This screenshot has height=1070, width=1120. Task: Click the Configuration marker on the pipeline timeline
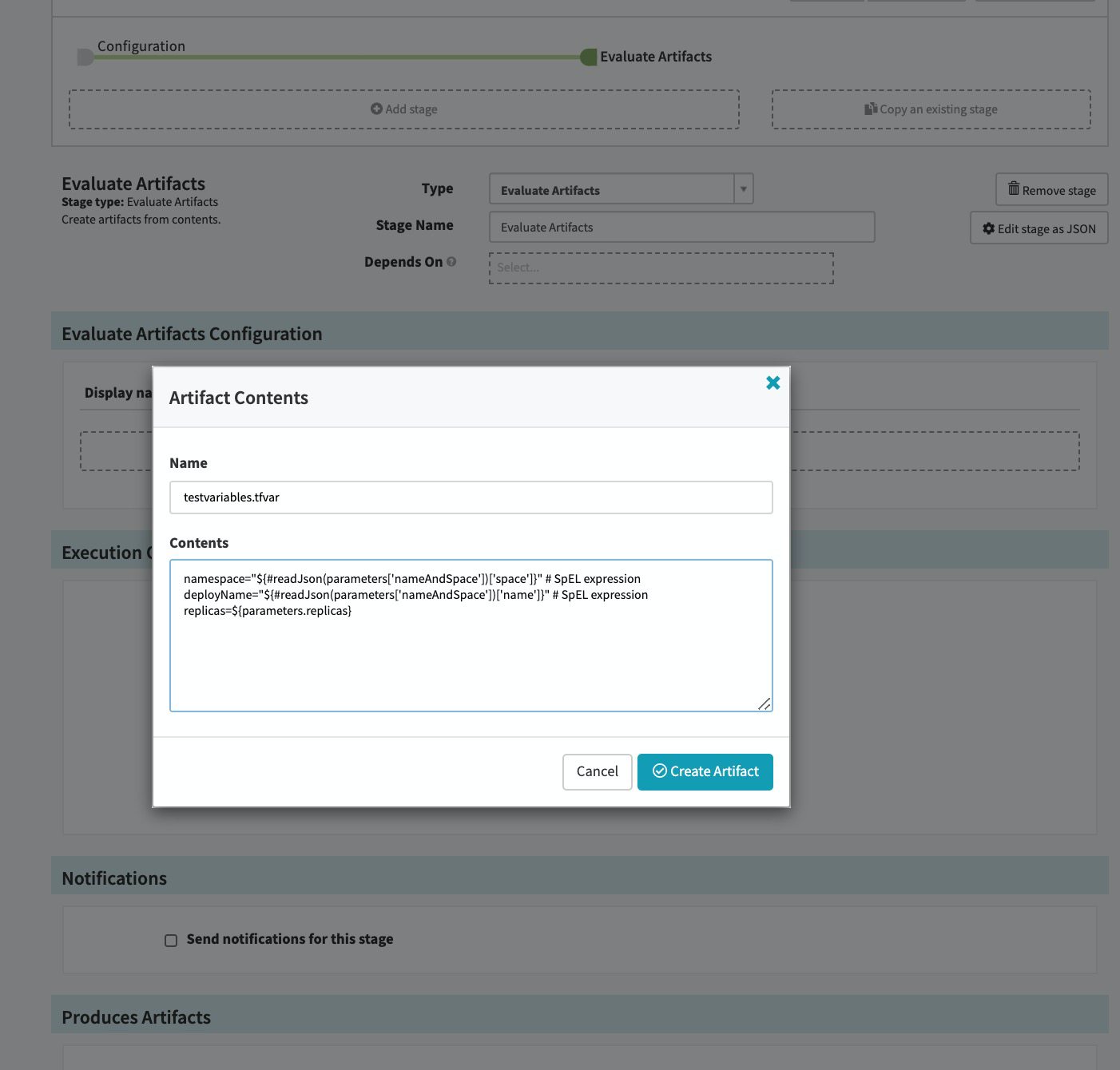85,57
